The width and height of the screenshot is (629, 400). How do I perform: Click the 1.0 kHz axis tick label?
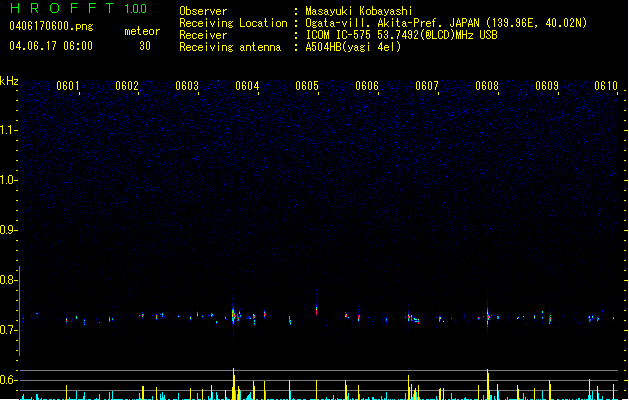tap(8, 180)
